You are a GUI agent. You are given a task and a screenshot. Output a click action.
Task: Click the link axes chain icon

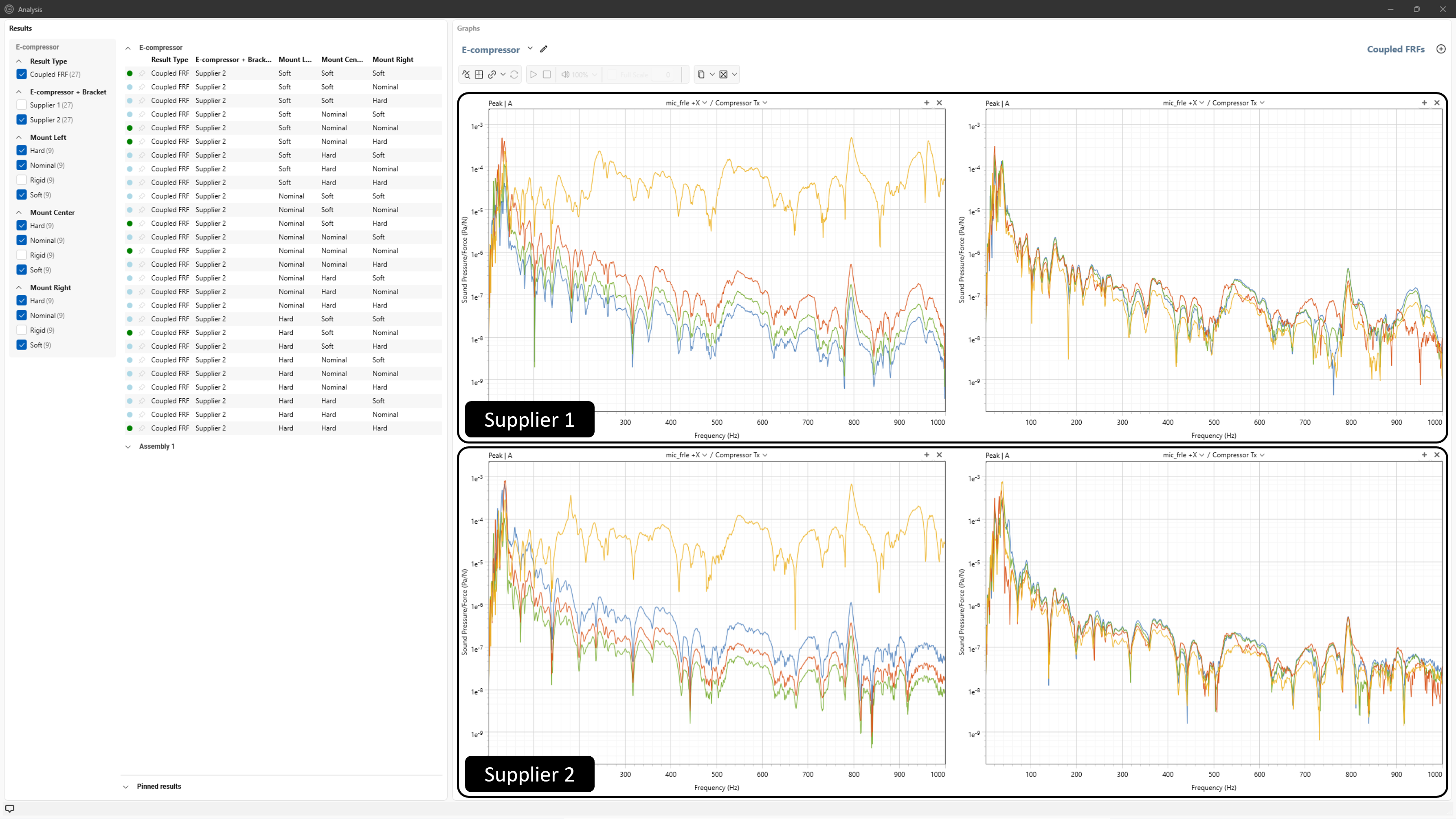[492, 74]
